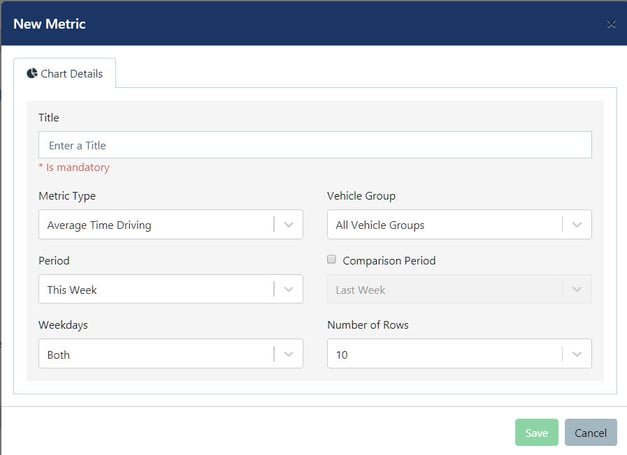Click the New Metric dialog title
This screenshot has width=627, height=455.
[x=50, y=24]
